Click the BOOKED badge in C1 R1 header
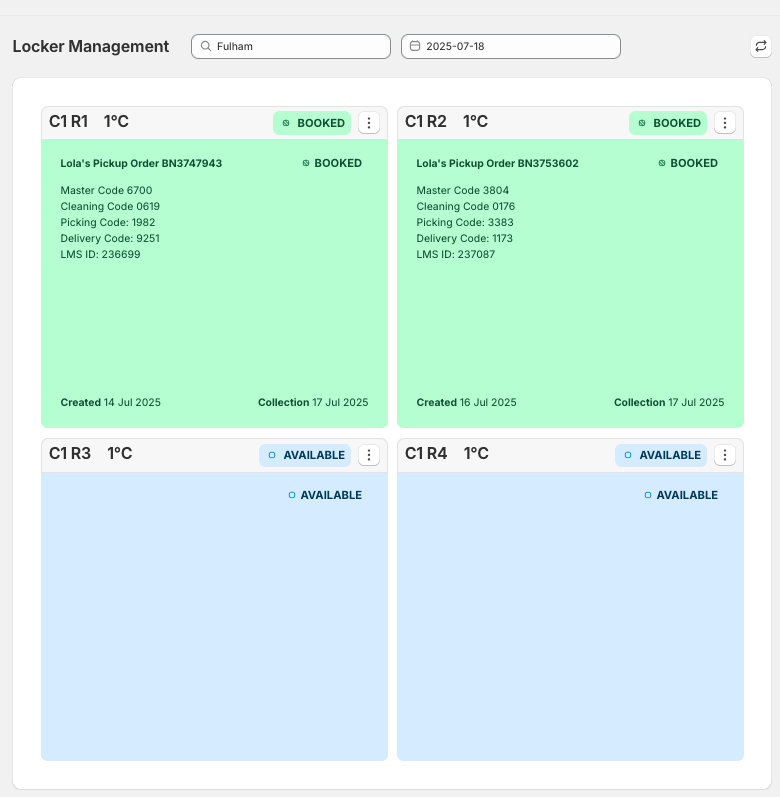The width and height of the screenshot is (780, 797). pyautogui.click(x=312, y=123)
